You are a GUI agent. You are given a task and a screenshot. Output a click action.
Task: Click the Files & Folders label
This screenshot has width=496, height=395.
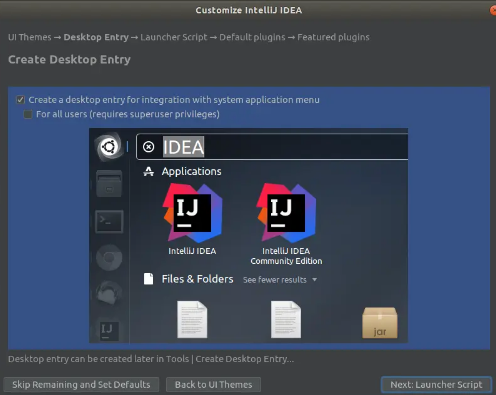pos(197,279)
